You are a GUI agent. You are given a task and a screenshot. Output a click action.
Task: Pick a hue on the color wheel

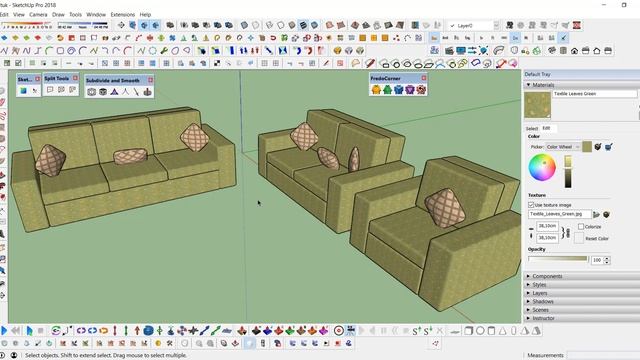542,167
